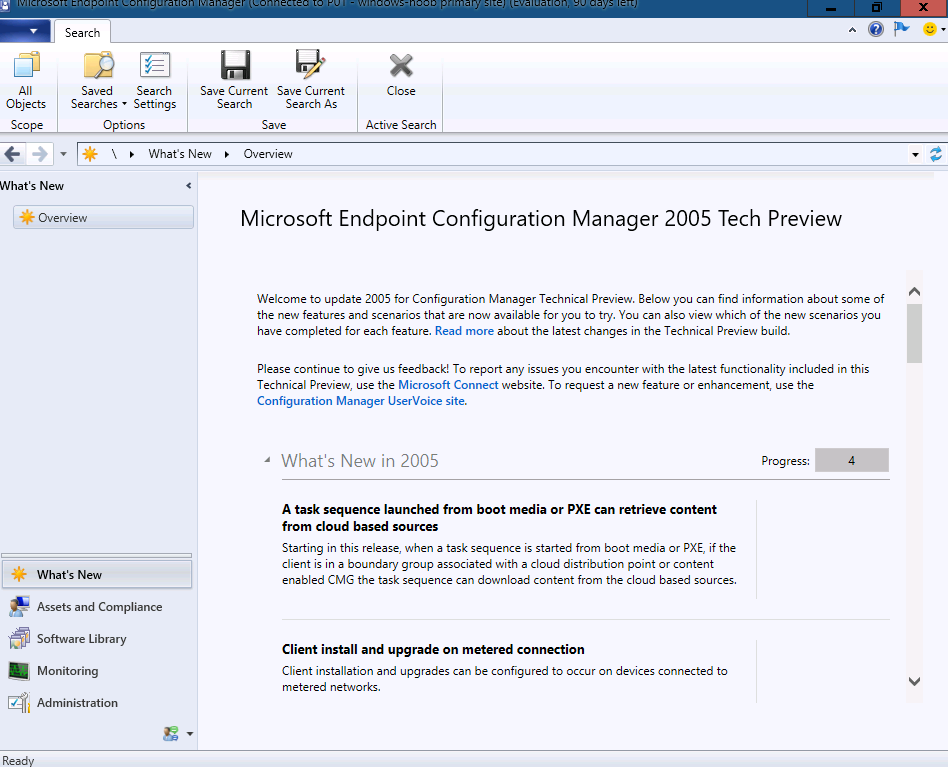The image size is (948, 767).
Task: Open the Monitoring workspace
Action: click(97, 670)
